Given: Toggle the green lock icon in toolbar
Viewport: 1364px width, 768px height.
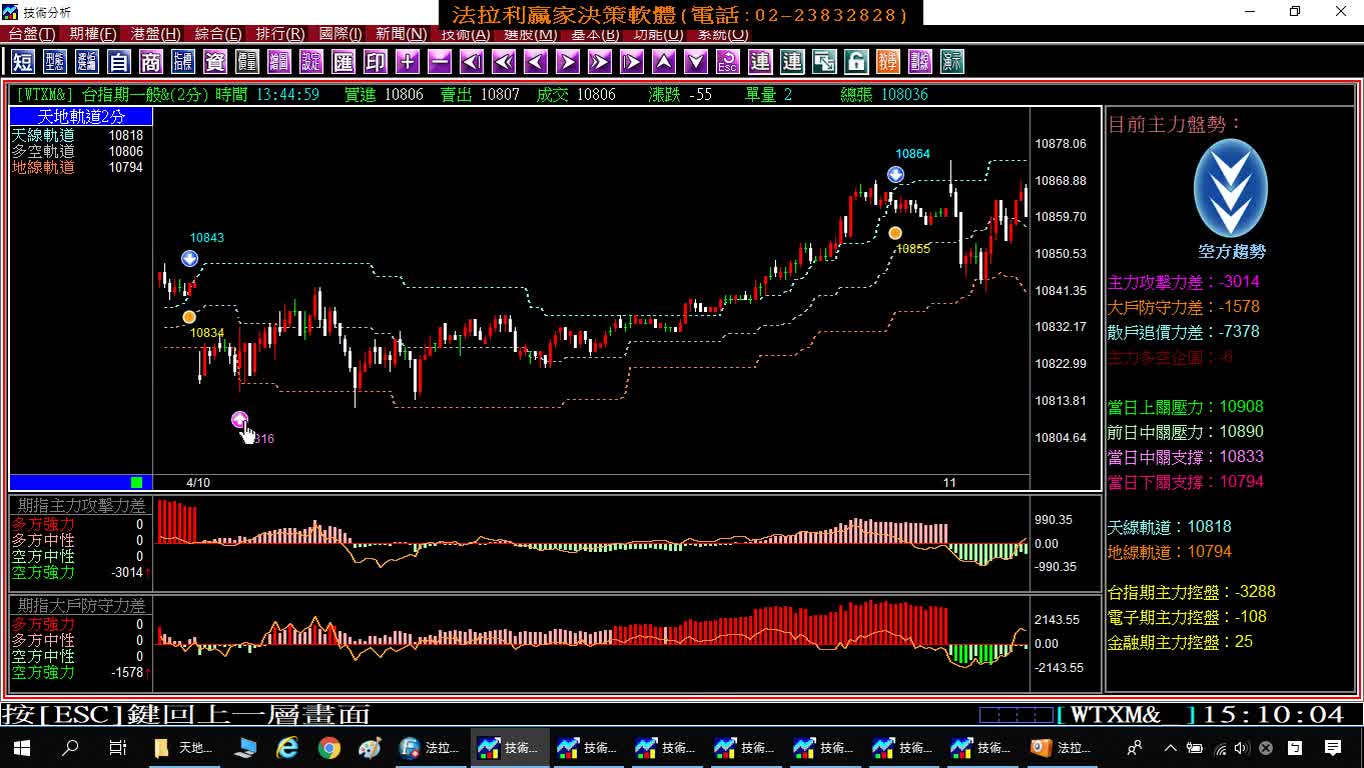Looking at the screenshot, I should 856,62.
